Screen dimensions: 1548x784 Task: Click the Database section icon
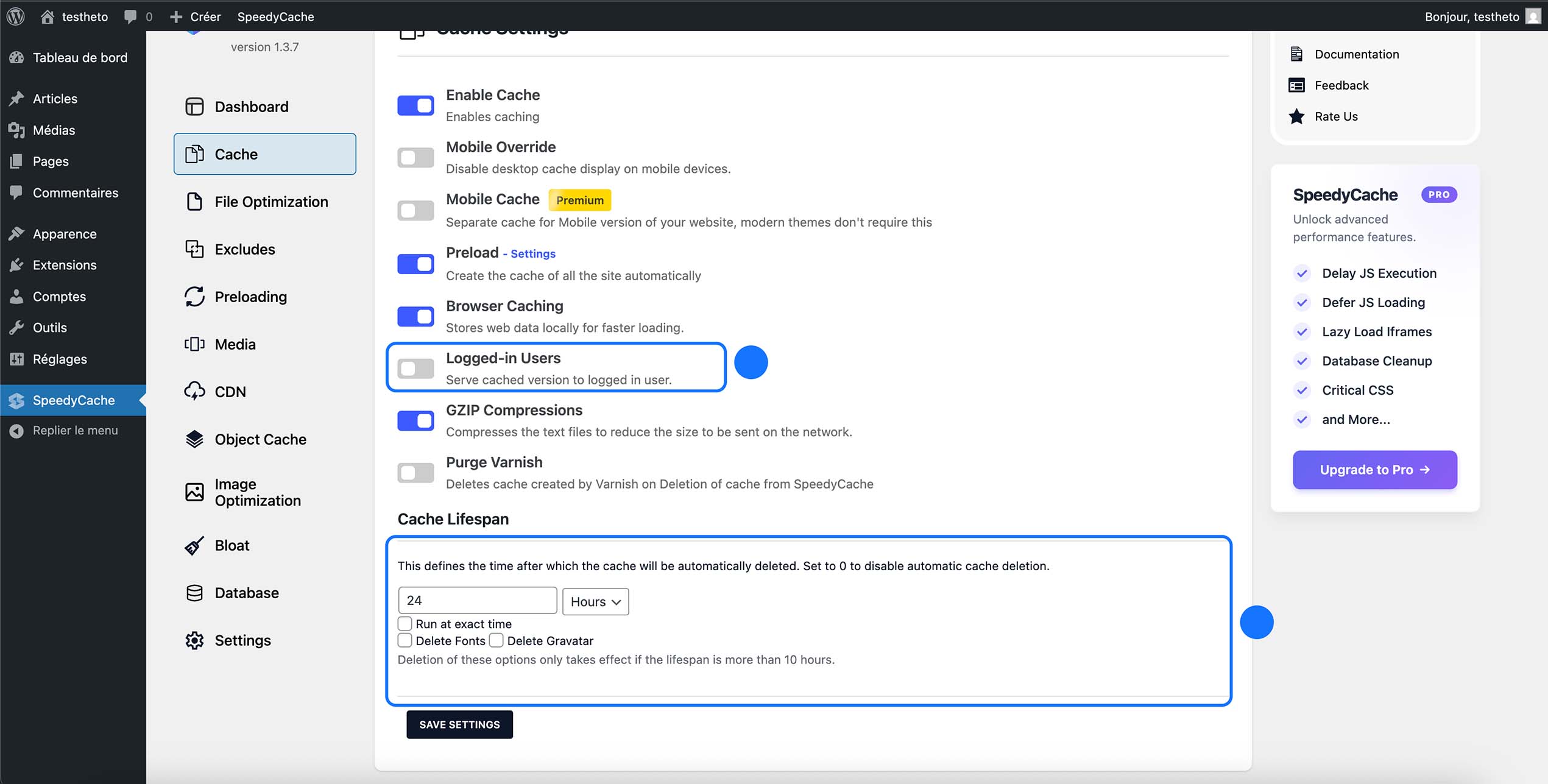194,592
